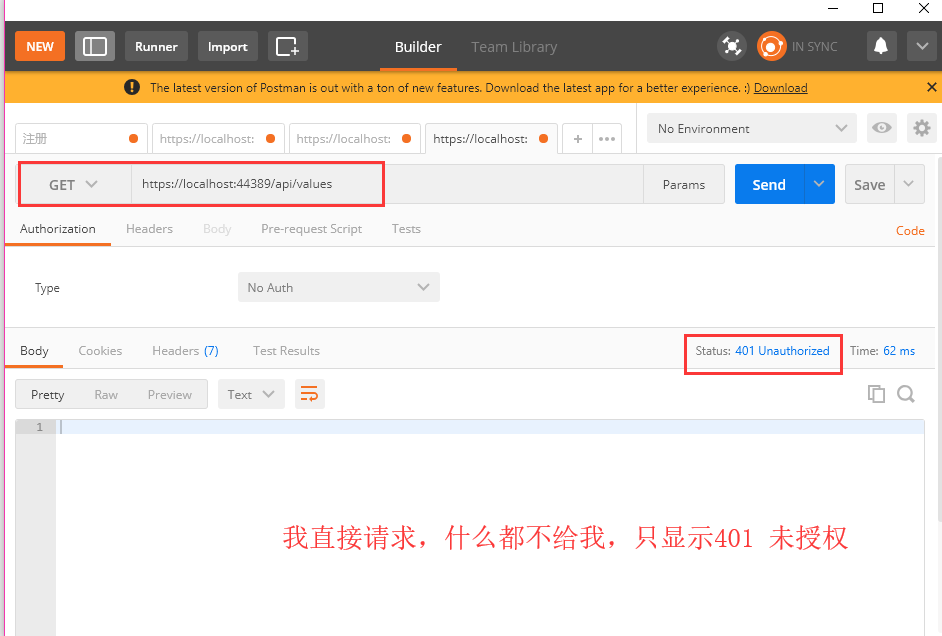942x636 pixels.
Task: Switch to the Builder tab
Action: coord(418,47)
